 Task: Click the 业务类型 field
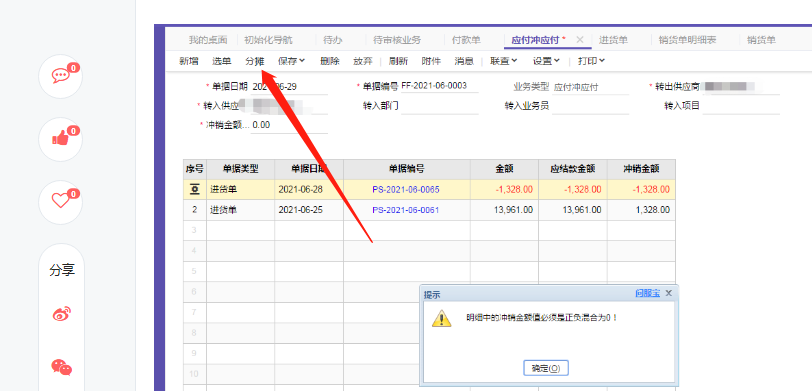[590, 87]
